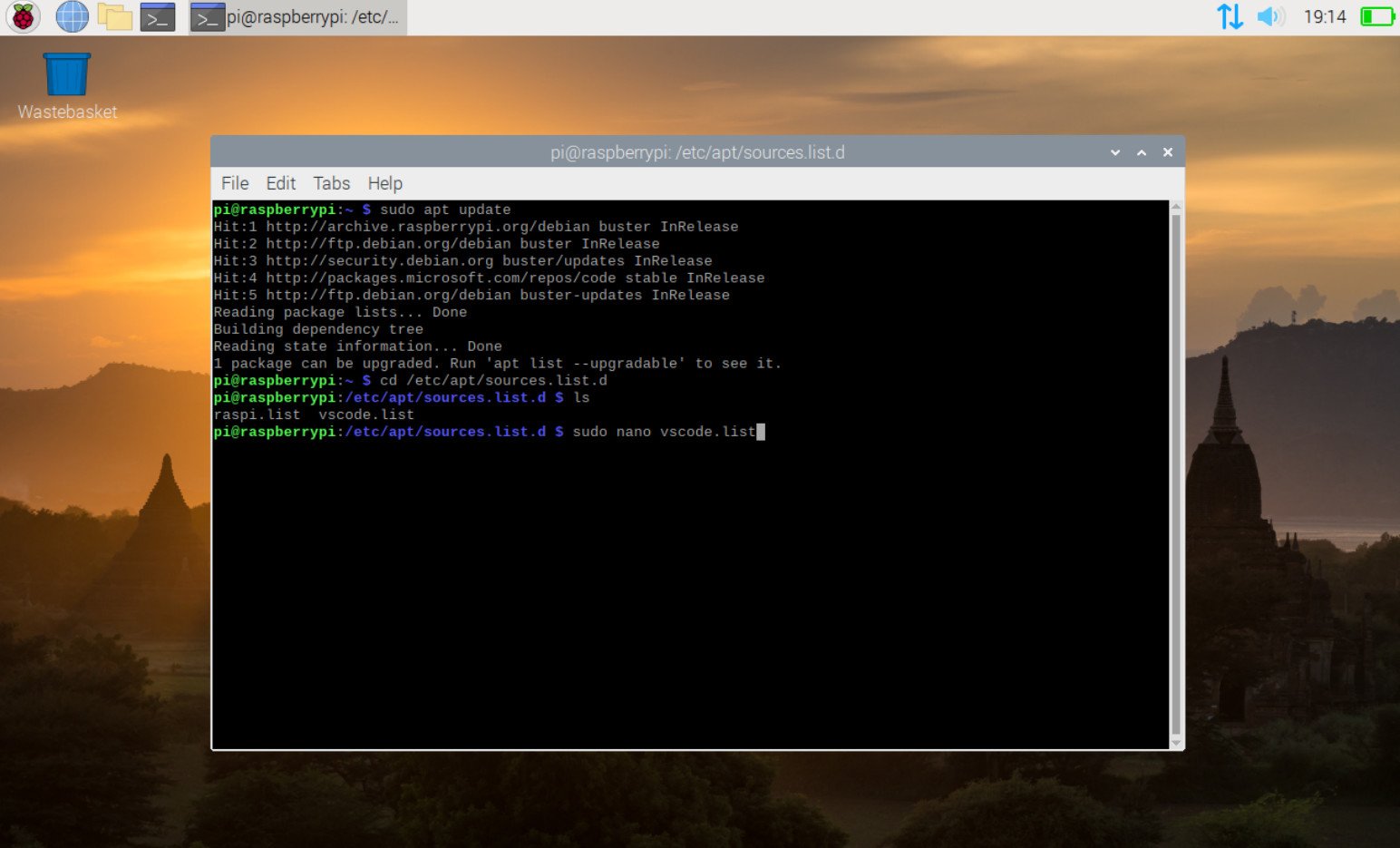Screen dimensions: 1400x848
Task: Click the scrollbar down arrow
Action: point(1176,743)
